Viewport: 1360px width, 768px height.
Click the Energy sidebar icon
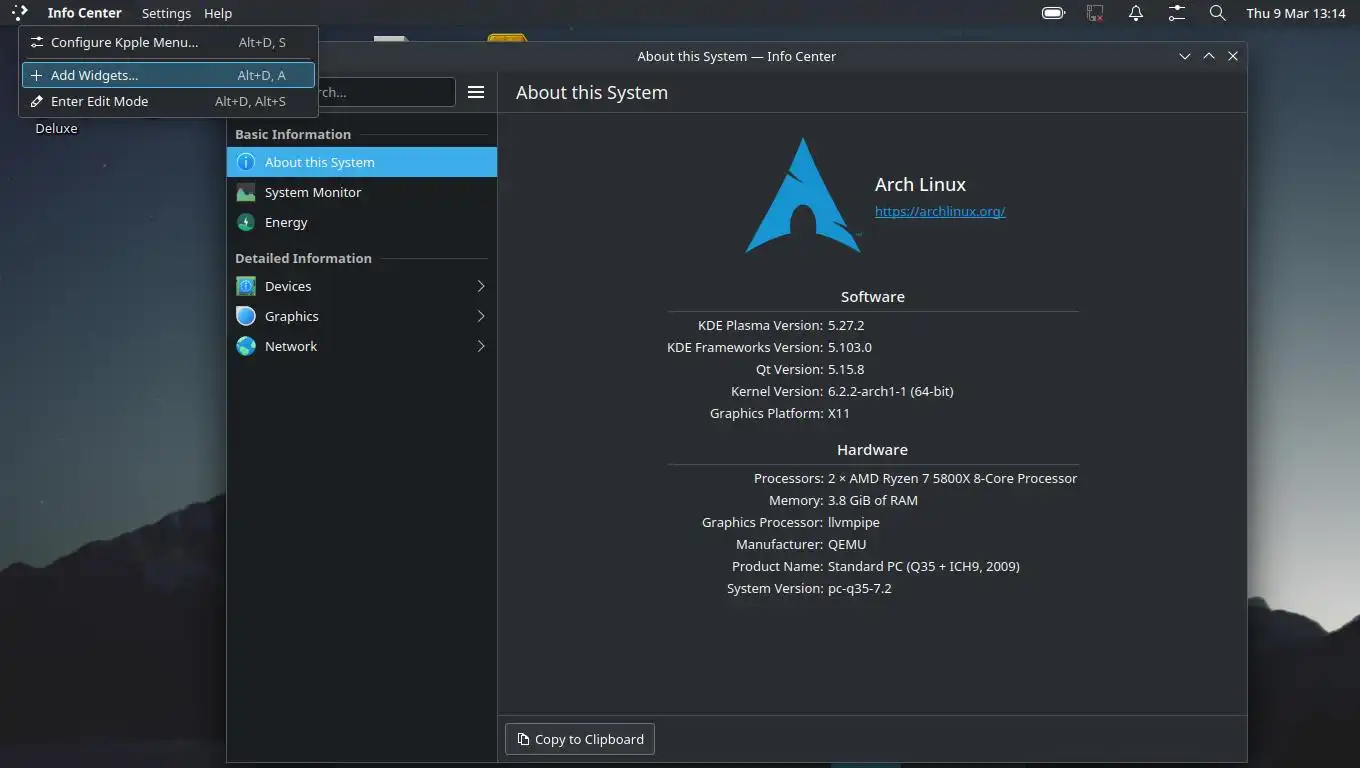pos(246,222)
